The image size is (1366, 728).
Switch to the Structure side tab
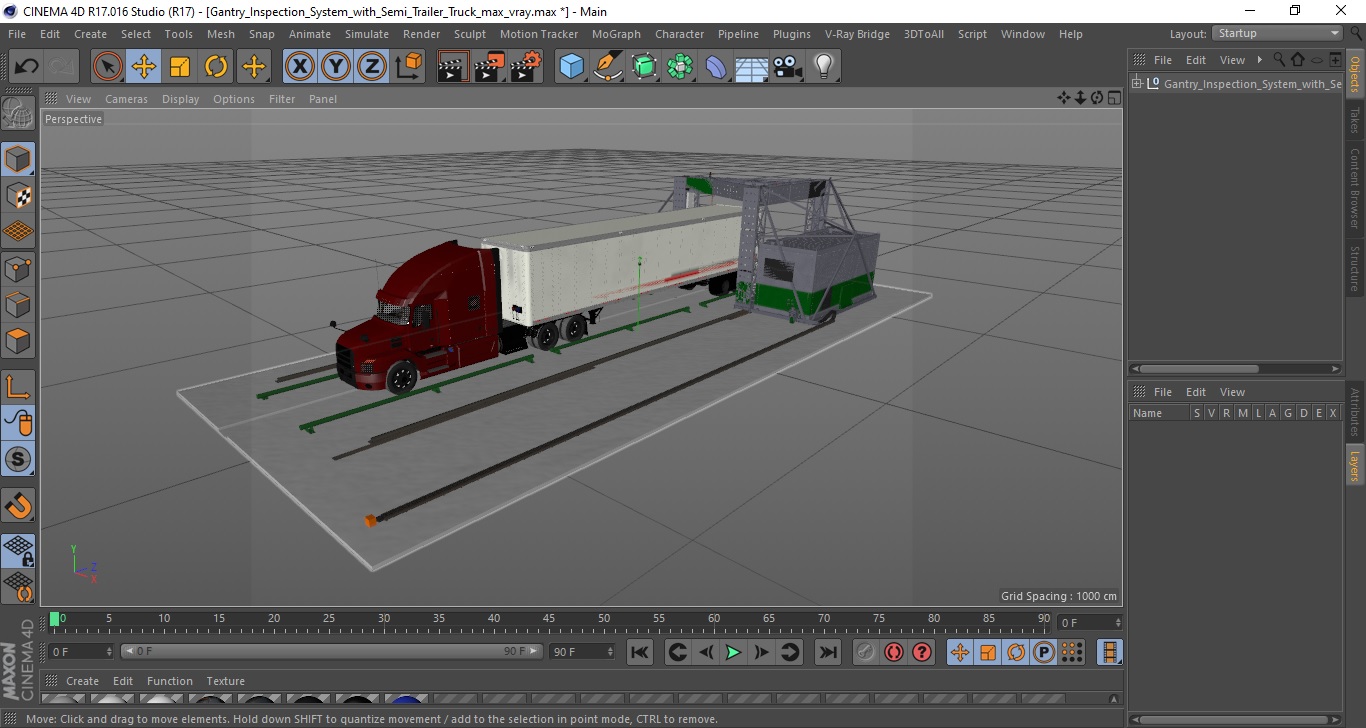pos(1355,268)
